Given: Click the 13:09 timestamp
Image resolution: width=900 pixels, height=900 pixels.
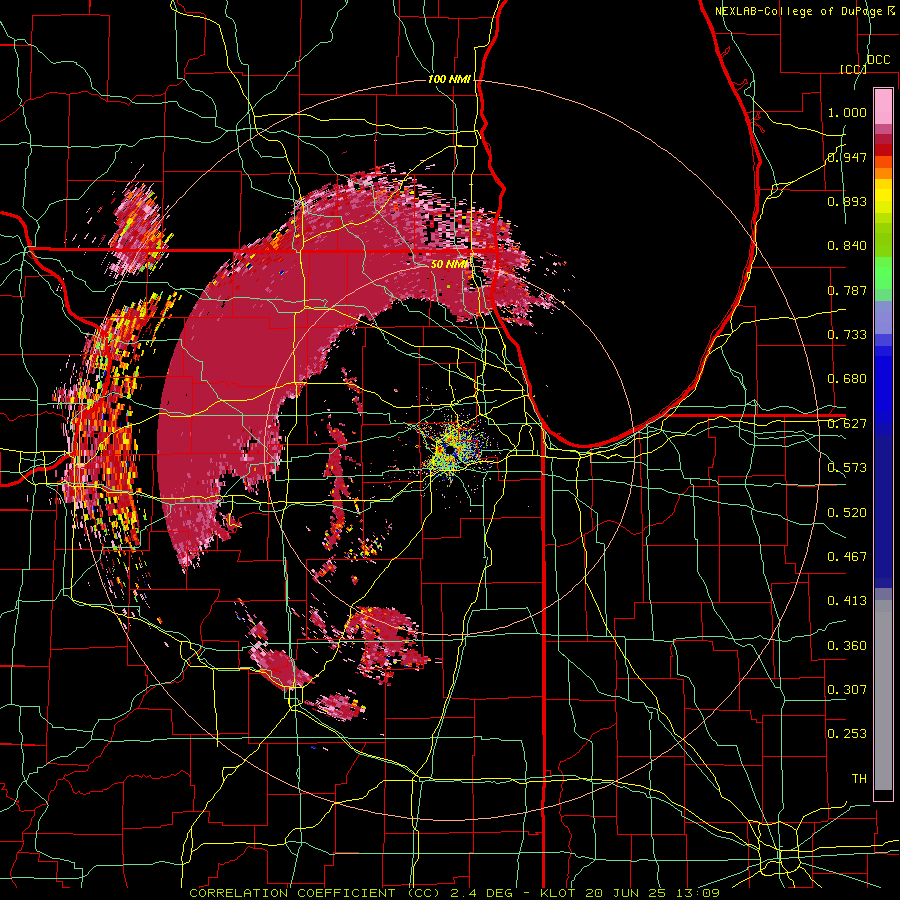Looking at the screenshot, I should [x=697, y=893].
